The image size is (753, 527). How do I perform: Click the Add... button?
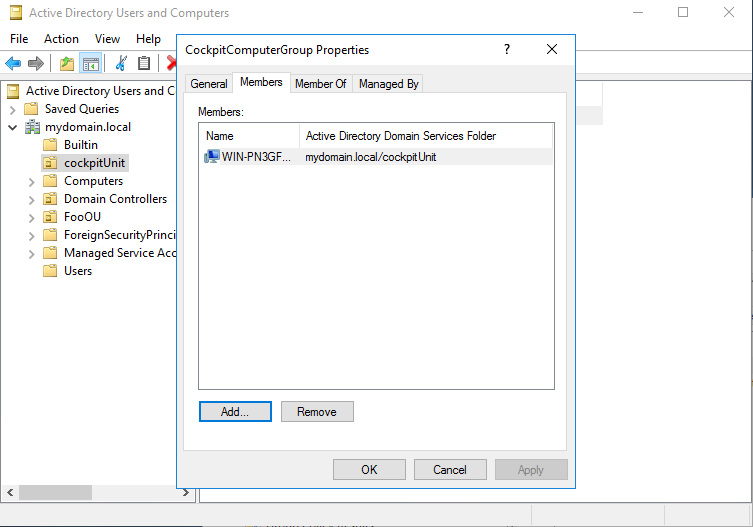point(235,412)
